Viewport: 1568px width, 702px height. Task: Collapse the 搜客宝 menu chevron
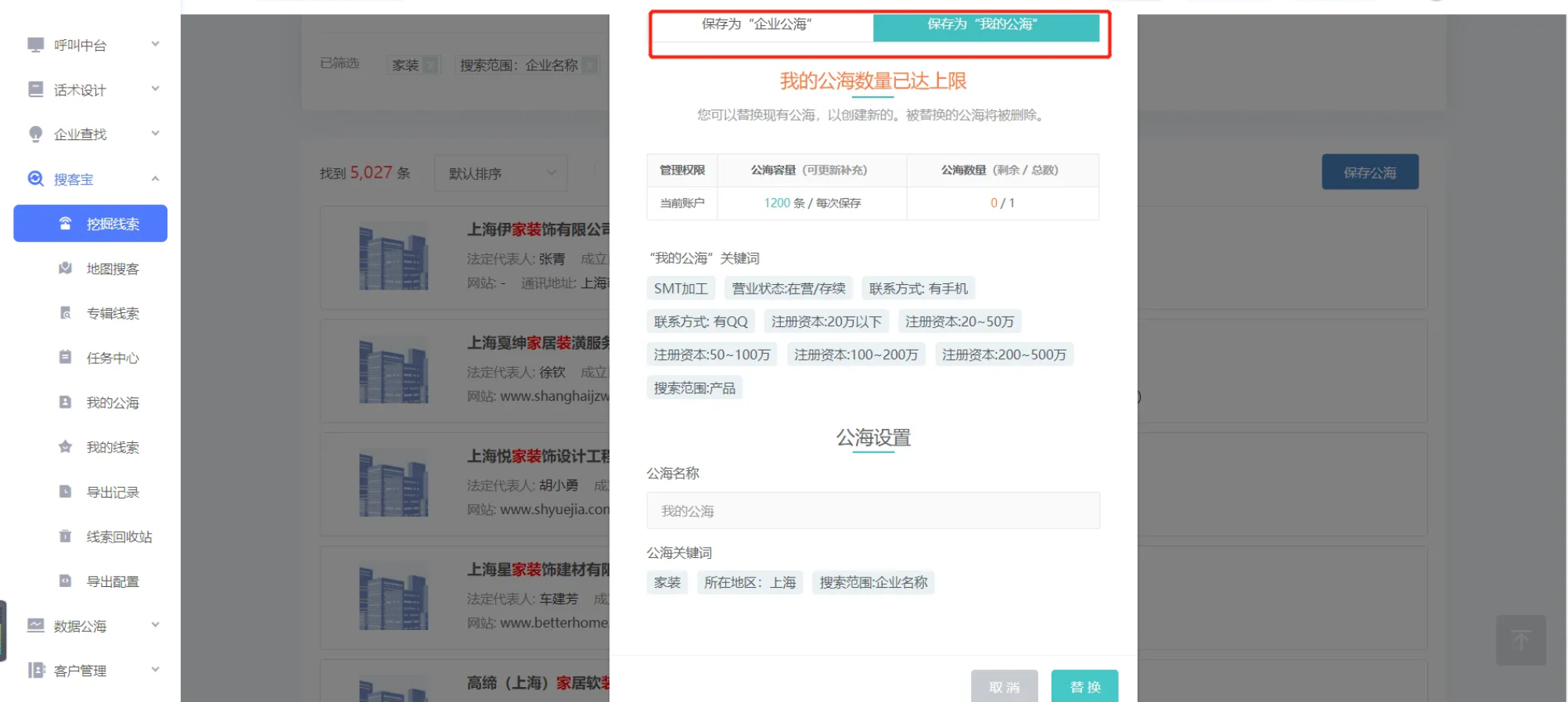pyautogui.click(x=155, y=178)
